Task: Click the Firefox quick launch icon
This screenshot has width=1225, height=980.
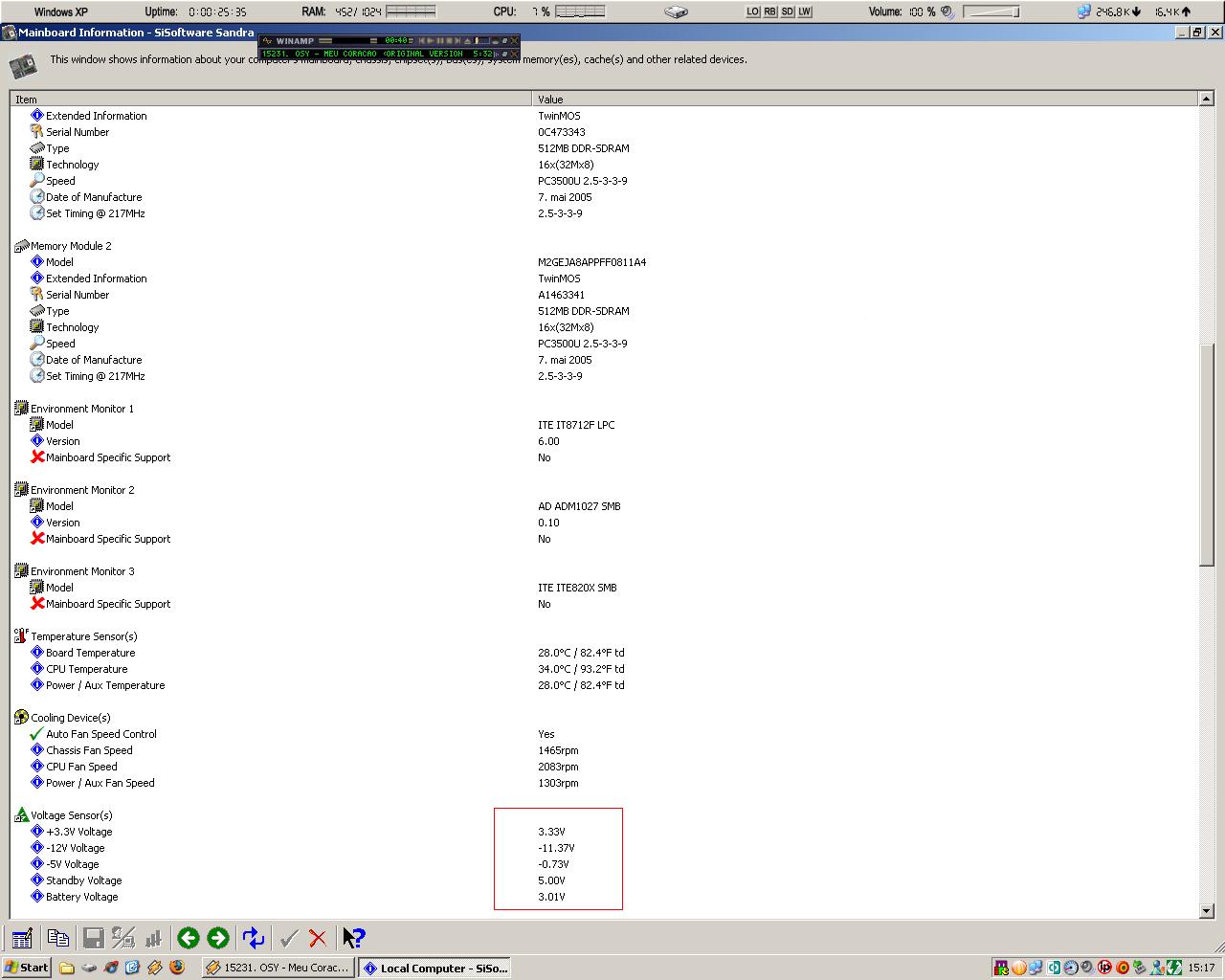Action: point(177,968)
